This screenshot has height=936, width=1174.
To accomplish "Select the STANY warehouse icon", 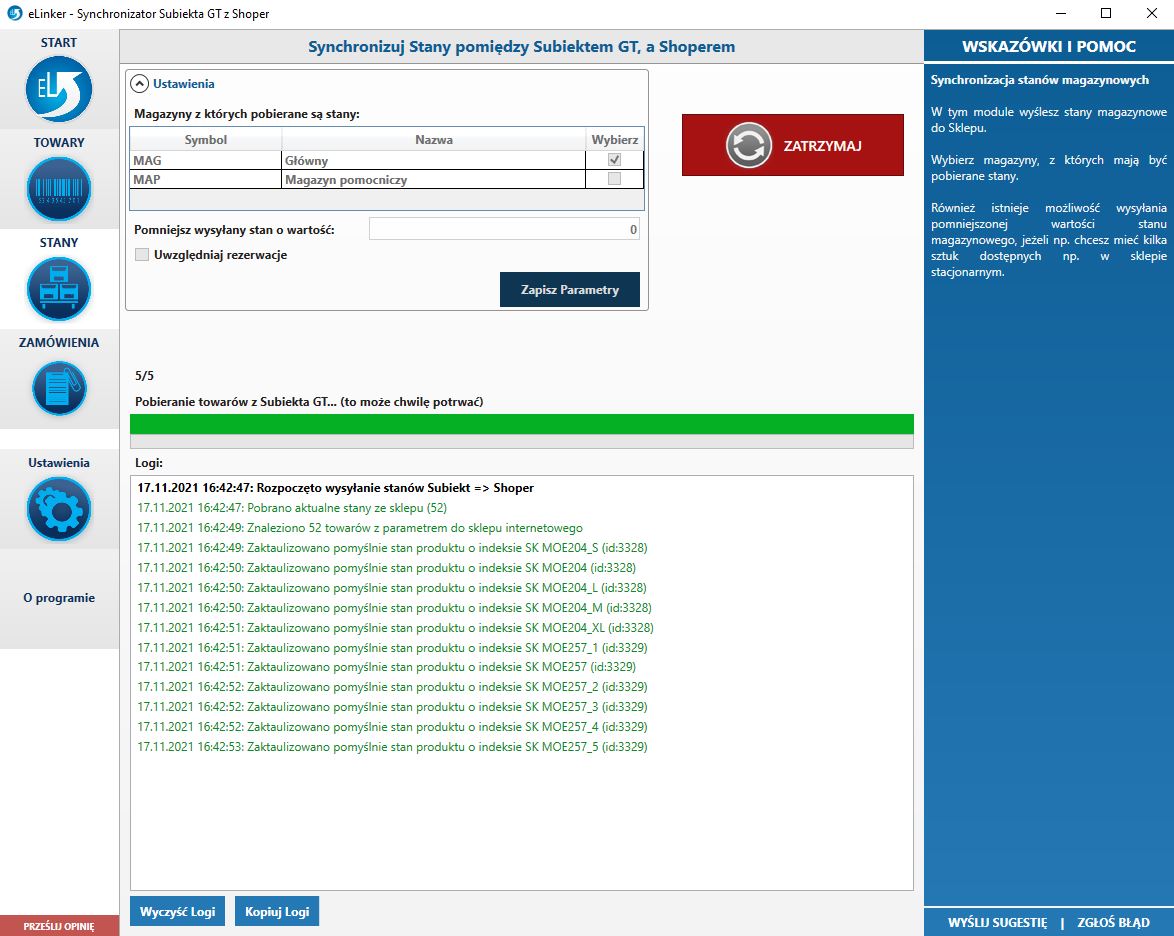I will click(59, 289).
